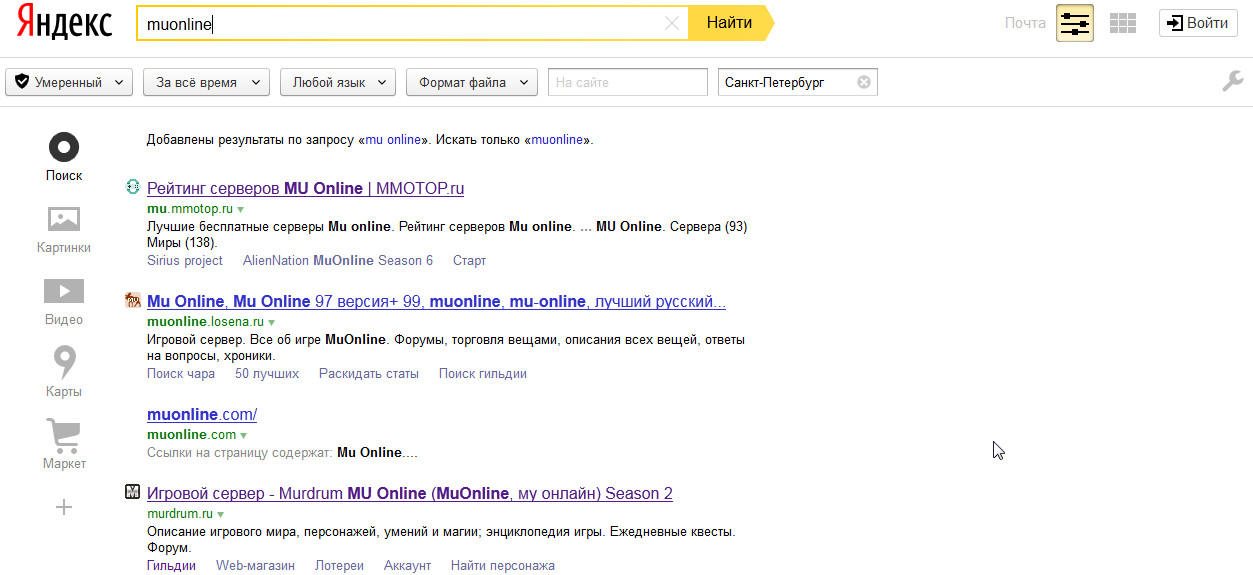1253x575 pixels.
Task: Switch to Картинки images search
Action: pos(64,230)
